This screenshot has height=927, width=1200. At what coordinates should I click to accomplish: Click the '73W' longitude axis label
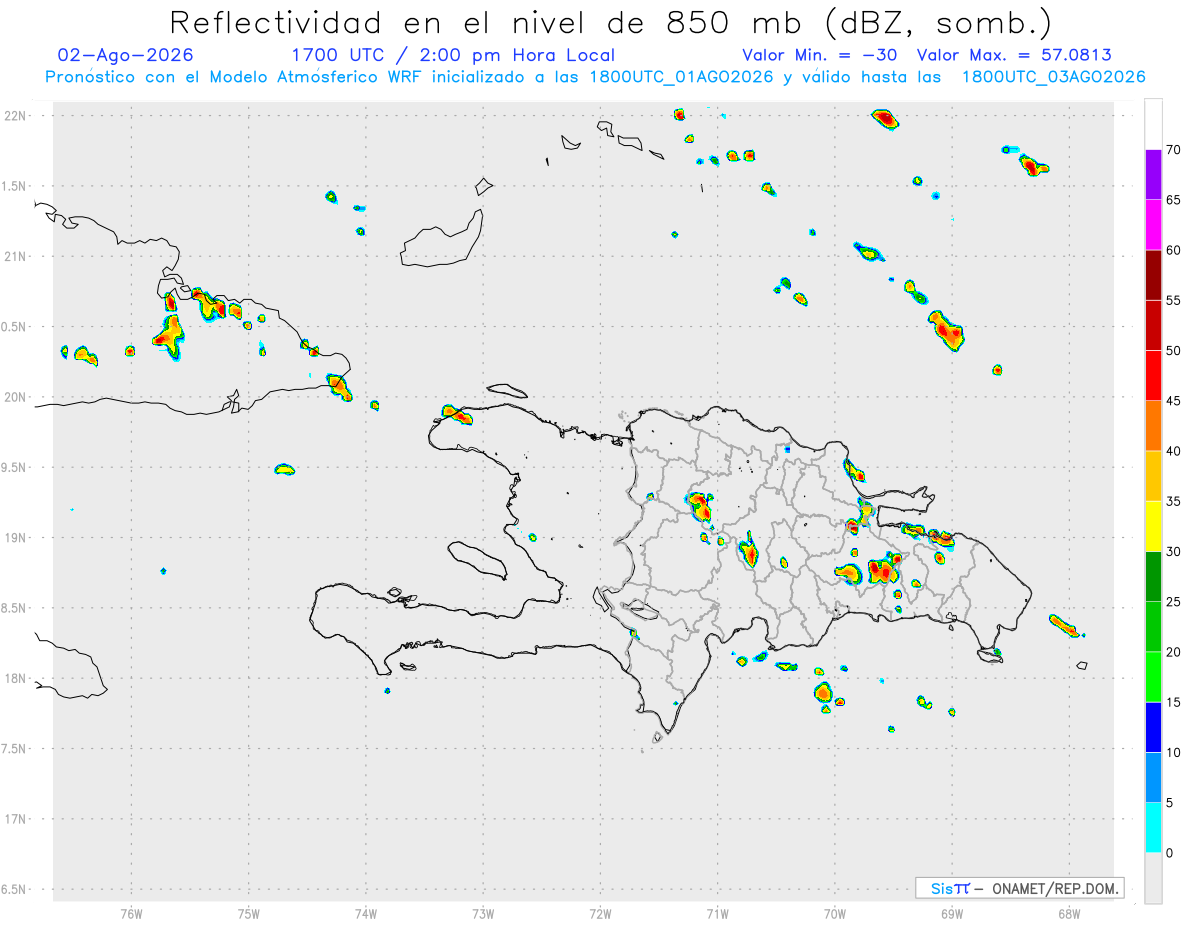pyautogui.click(x=483, y=913)
